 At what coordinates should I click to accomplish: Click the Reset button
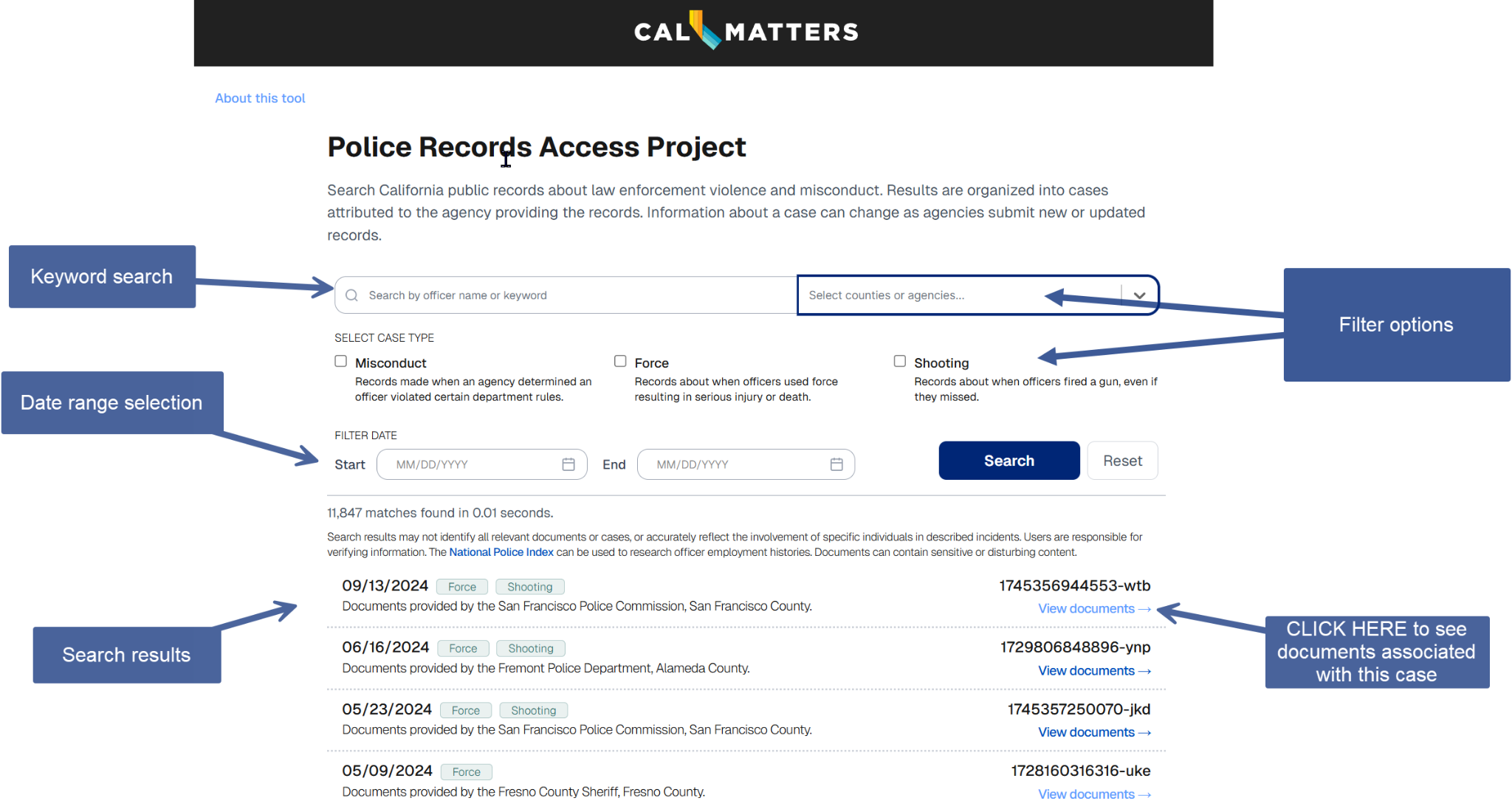pyautogui.click(x=1121, y=461)
